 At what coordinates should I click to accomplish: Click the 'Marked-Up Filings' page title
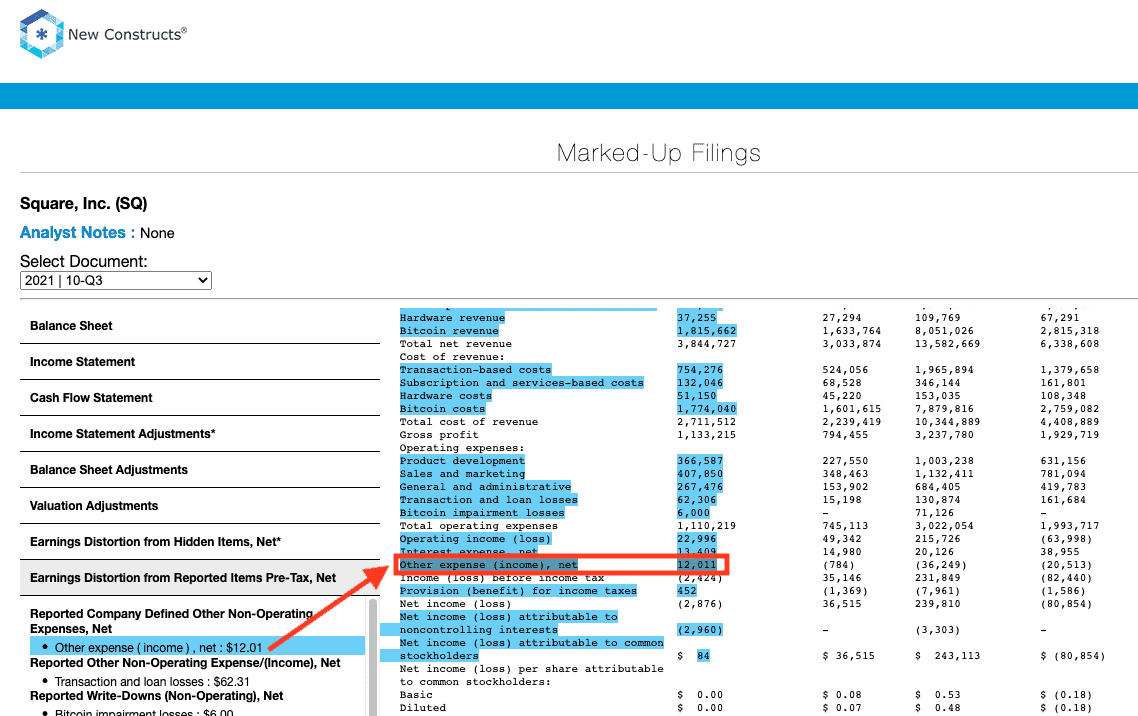coord(658,153)
